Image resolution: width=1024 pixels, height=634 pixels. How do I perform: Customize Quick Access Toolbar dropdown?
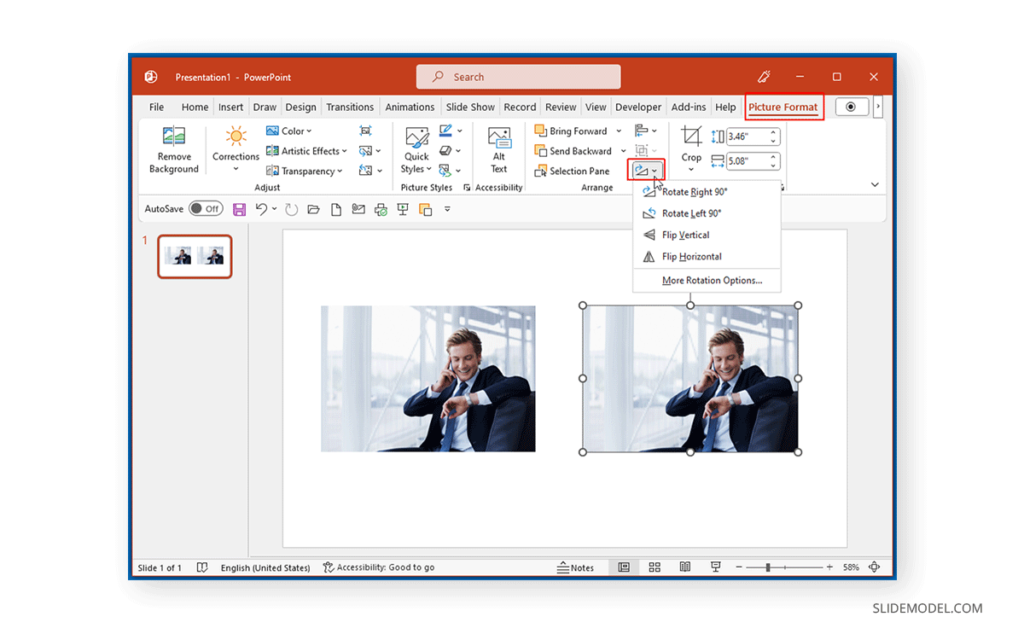(x=447, y=210)
